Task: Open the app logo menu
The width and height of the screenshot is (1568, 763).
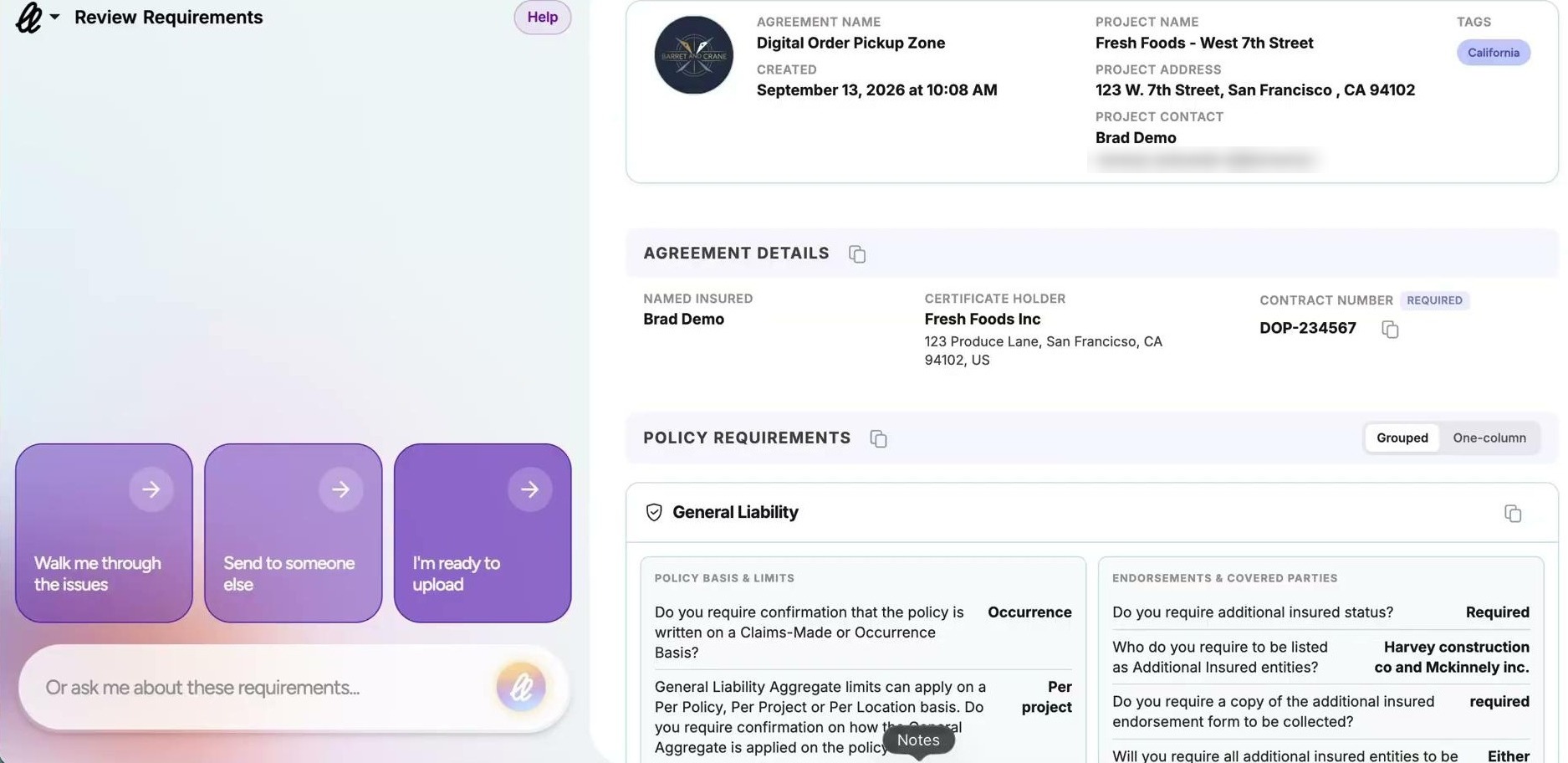Action: (x=29, y=18)
